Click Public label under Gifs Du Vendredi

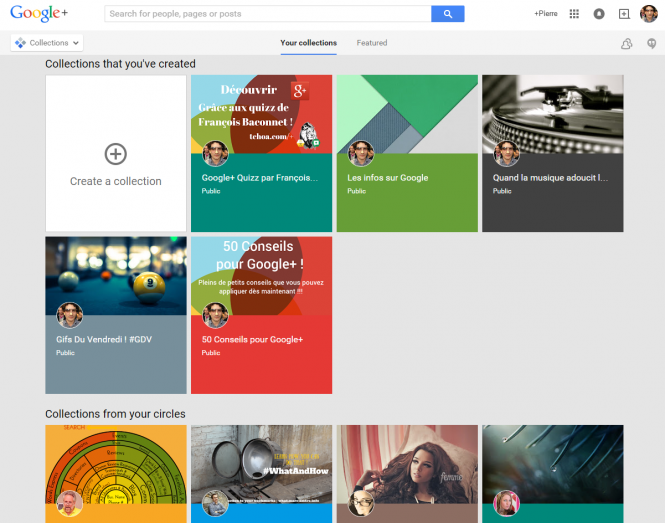point(65,352)
